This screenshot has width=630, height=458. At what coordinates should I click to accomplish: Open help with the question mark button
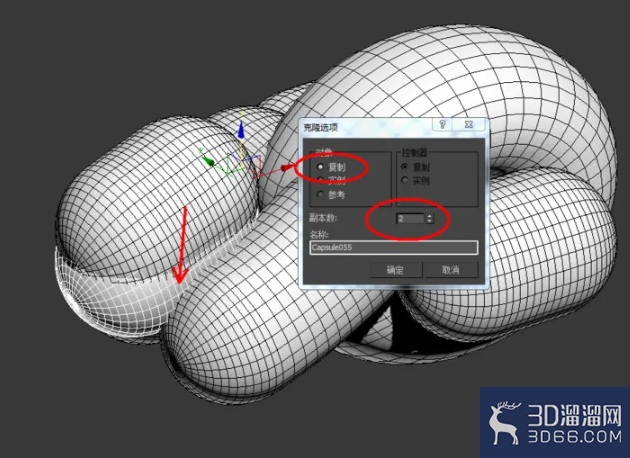(442, 125)
